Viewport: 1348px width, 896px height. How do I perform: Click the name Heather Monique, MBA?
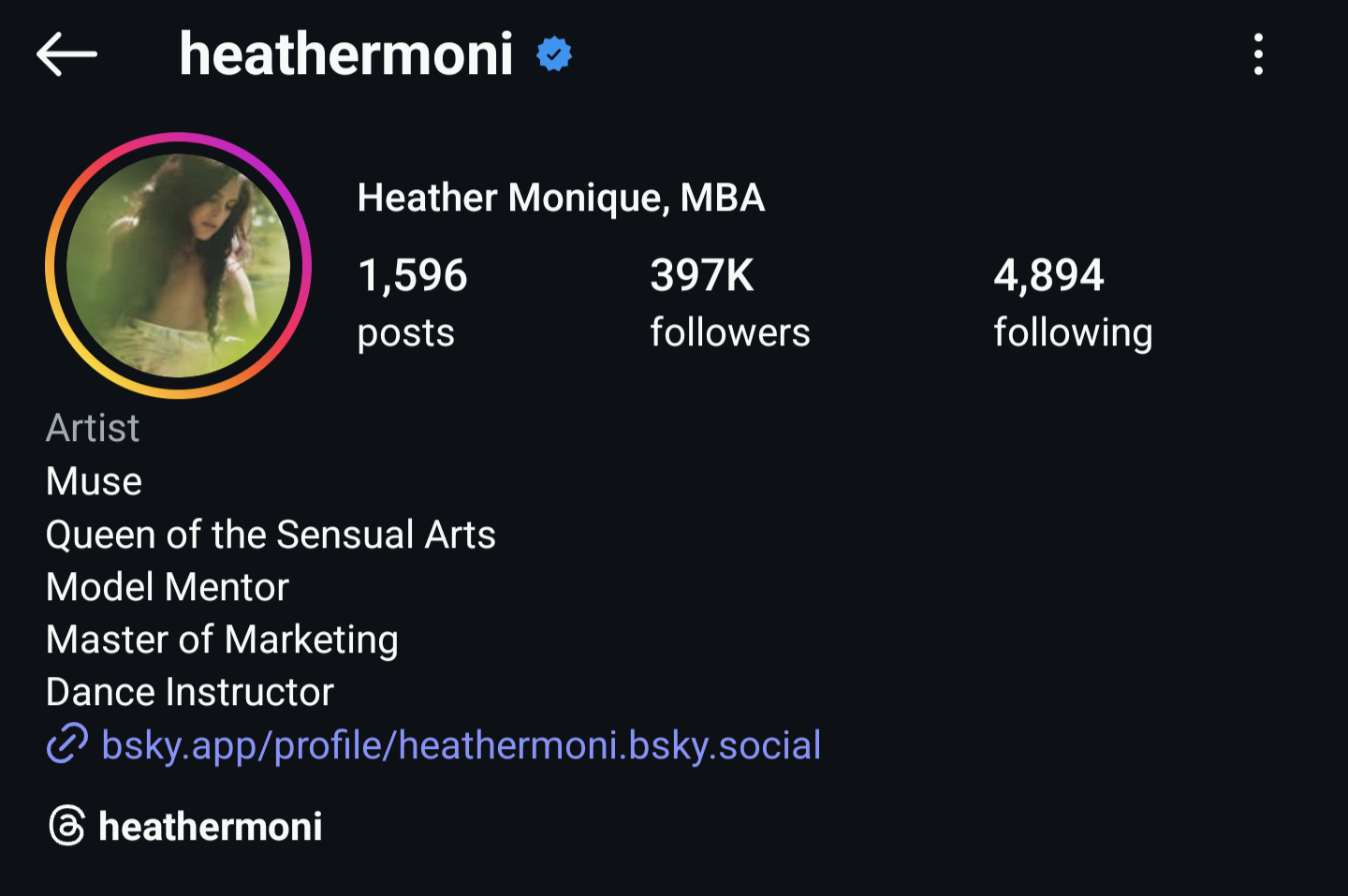point(561,198)
